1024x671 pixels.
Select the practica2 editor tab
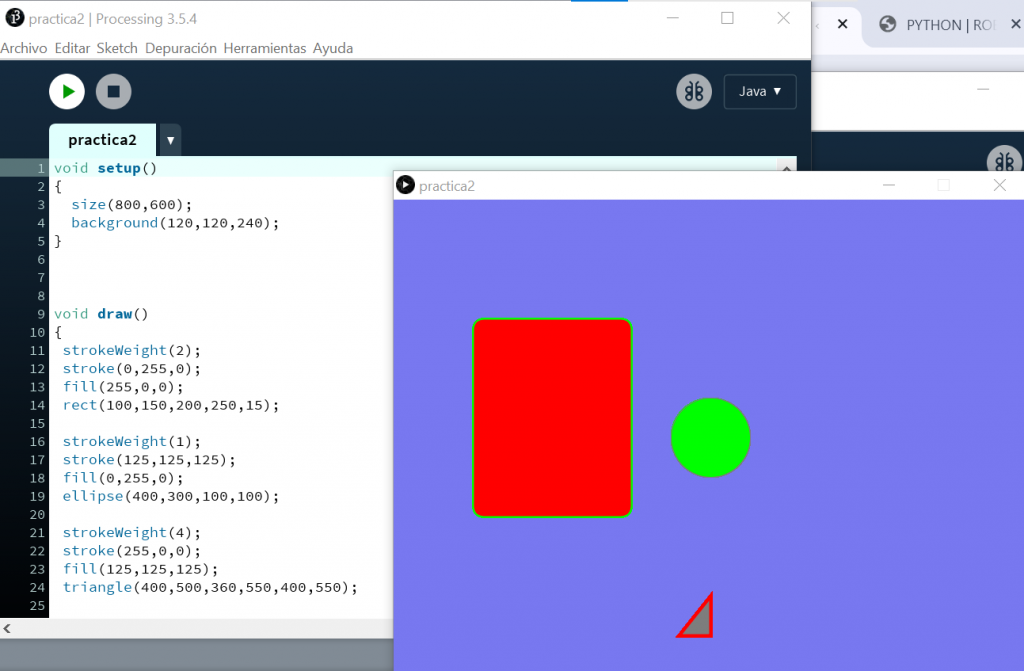coord(102,140)
